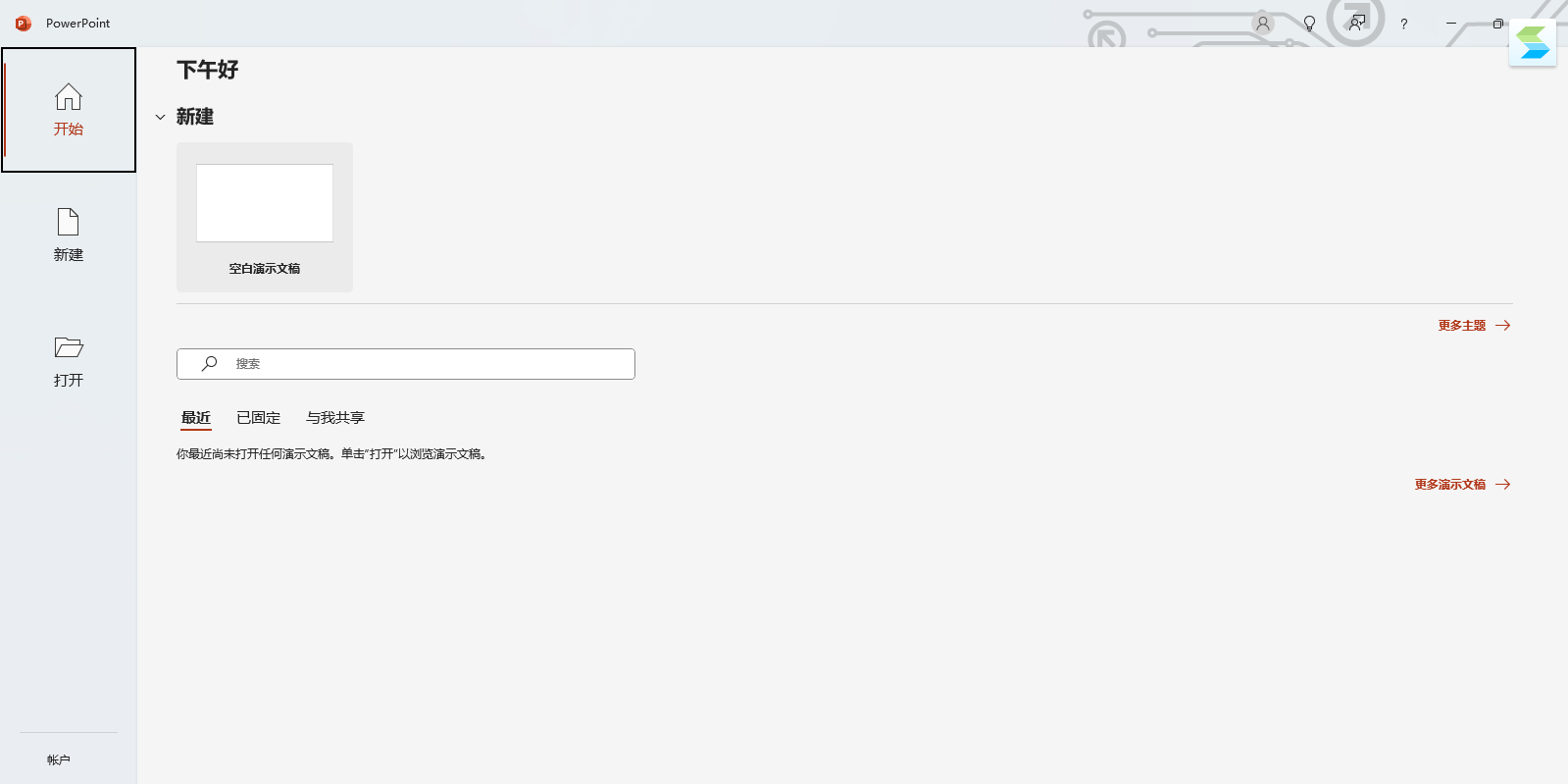Click the magnifier icon in search box
Screen dimensions: 1568x784
209,364
